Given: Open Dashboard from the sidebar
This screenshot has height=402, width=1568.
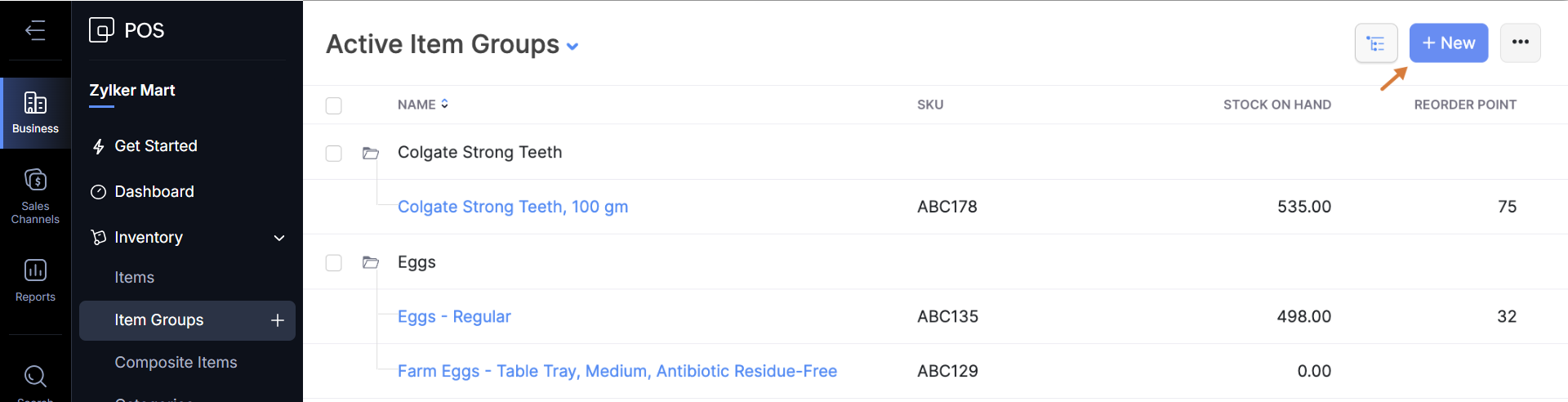Looking at the screenshot, I should pos(154,192).
